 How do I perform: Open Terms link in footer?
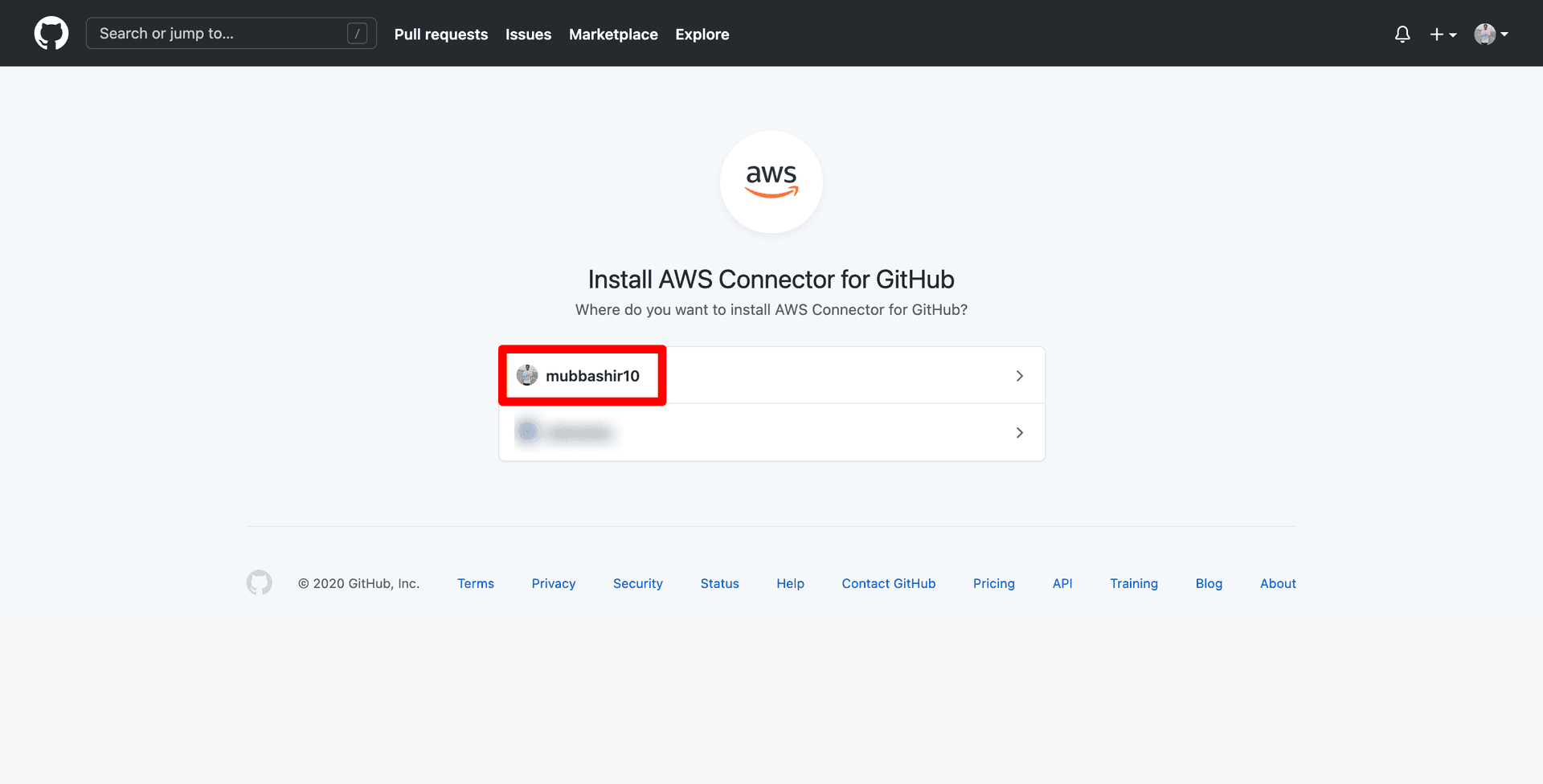[x=476, y=583]
